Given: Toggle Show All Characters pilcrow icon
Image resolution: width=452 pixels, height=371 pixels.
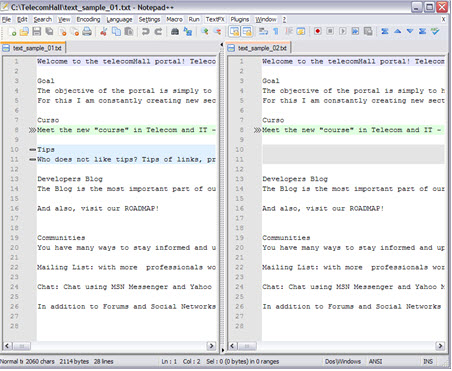Looking at the screenshot, I should [x=276, y=32].
